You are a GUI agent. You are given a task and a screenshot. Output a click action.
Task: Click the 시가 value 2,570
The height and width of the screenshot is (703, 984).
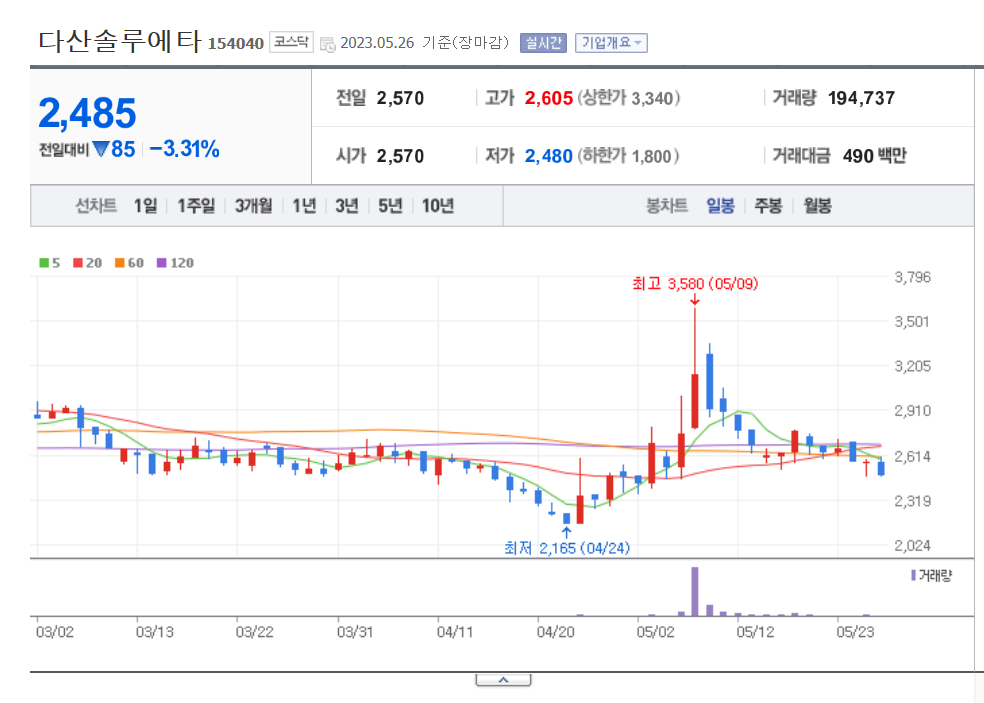pos(400,156)
